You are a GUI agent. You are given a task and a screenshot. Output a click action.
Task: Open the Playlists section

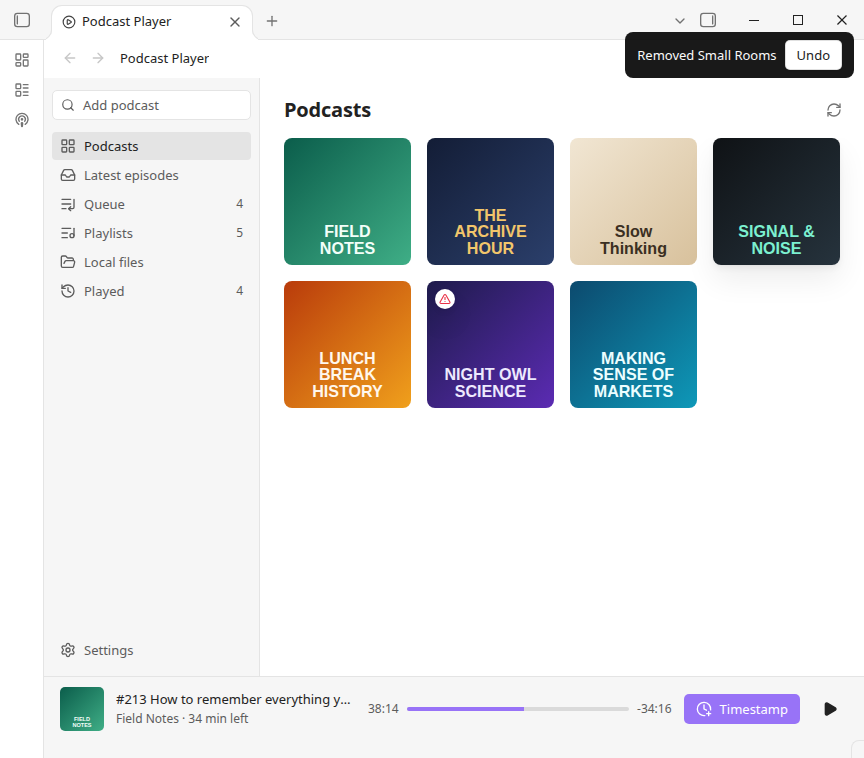[152, 233]
